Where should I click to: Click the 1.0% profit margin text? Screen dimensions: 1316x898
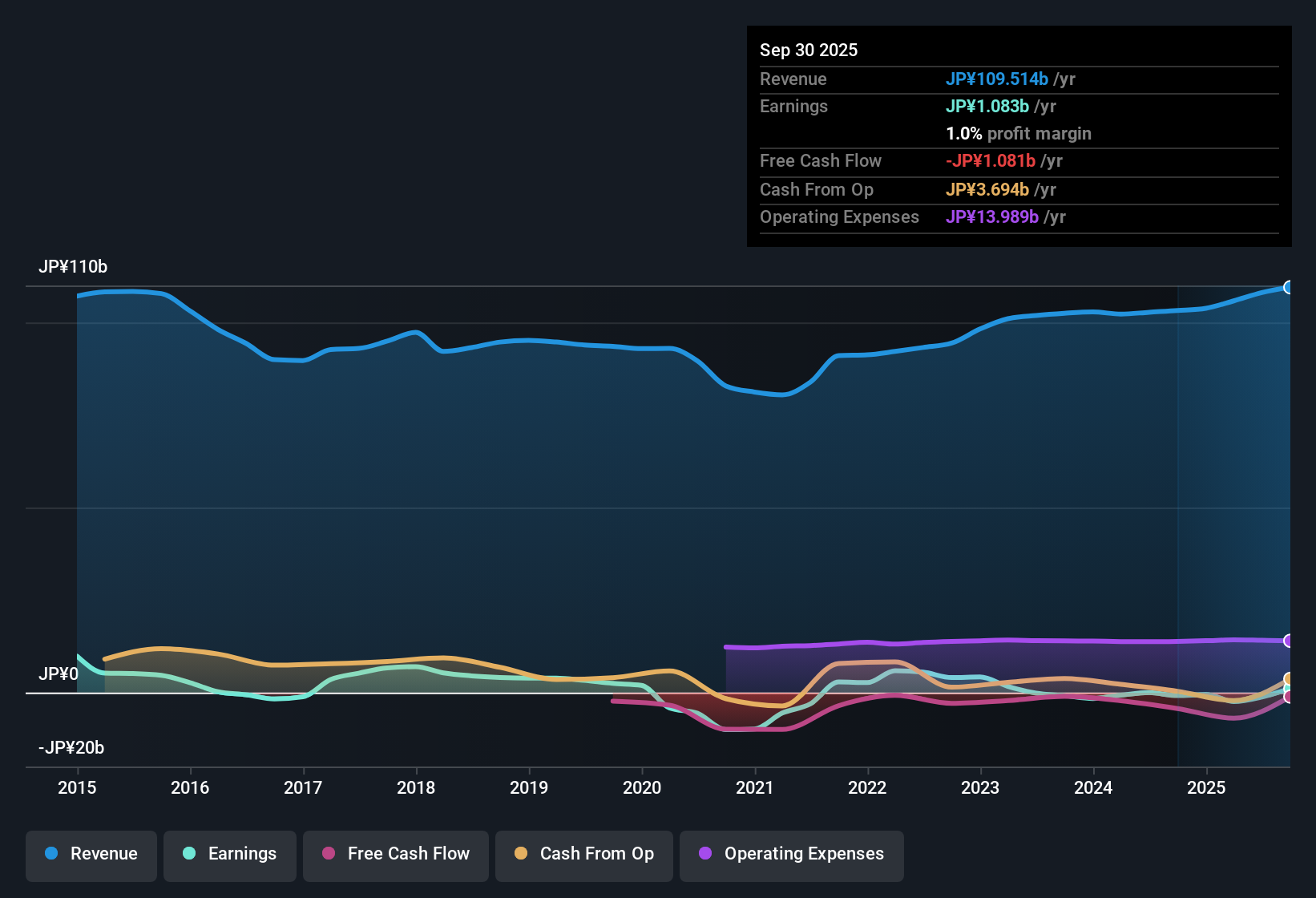1018,134
